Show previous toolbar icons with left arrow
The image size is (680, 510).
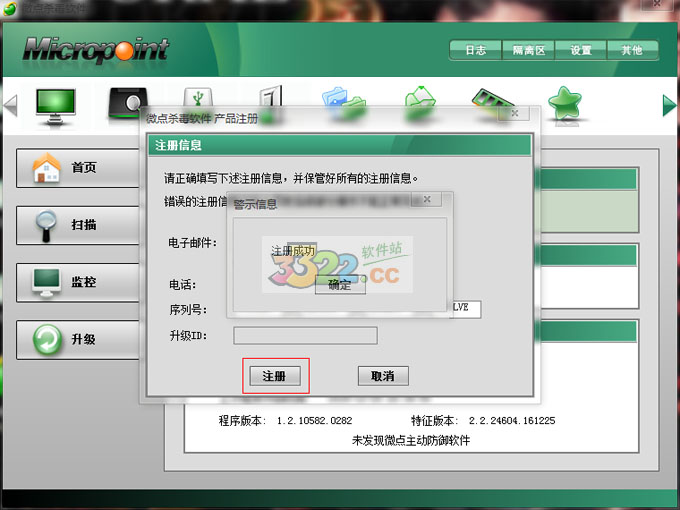pos(10,105)
